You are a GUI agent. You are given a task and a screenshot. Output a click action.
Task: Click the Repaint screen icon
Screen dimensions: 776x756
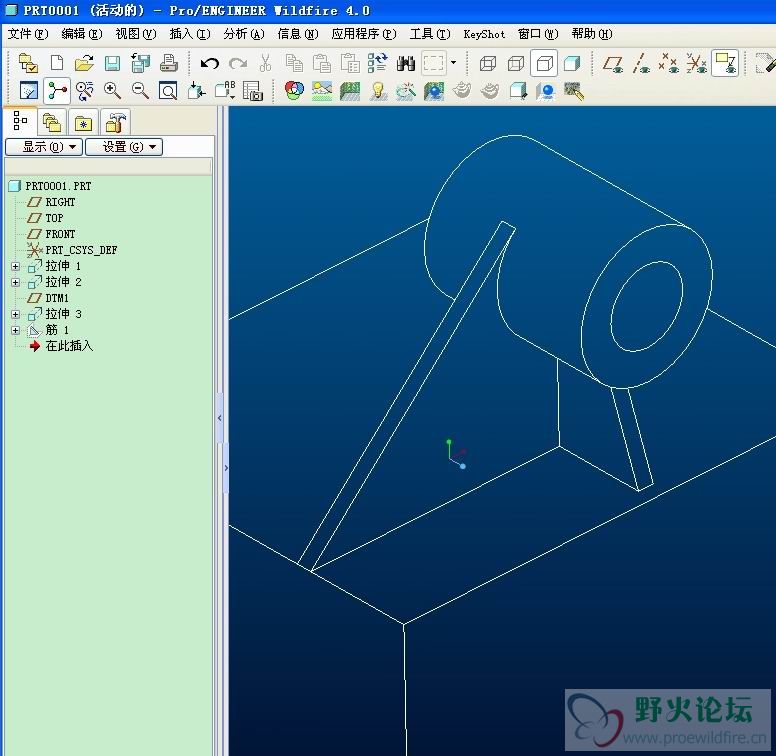coord(28,91)
